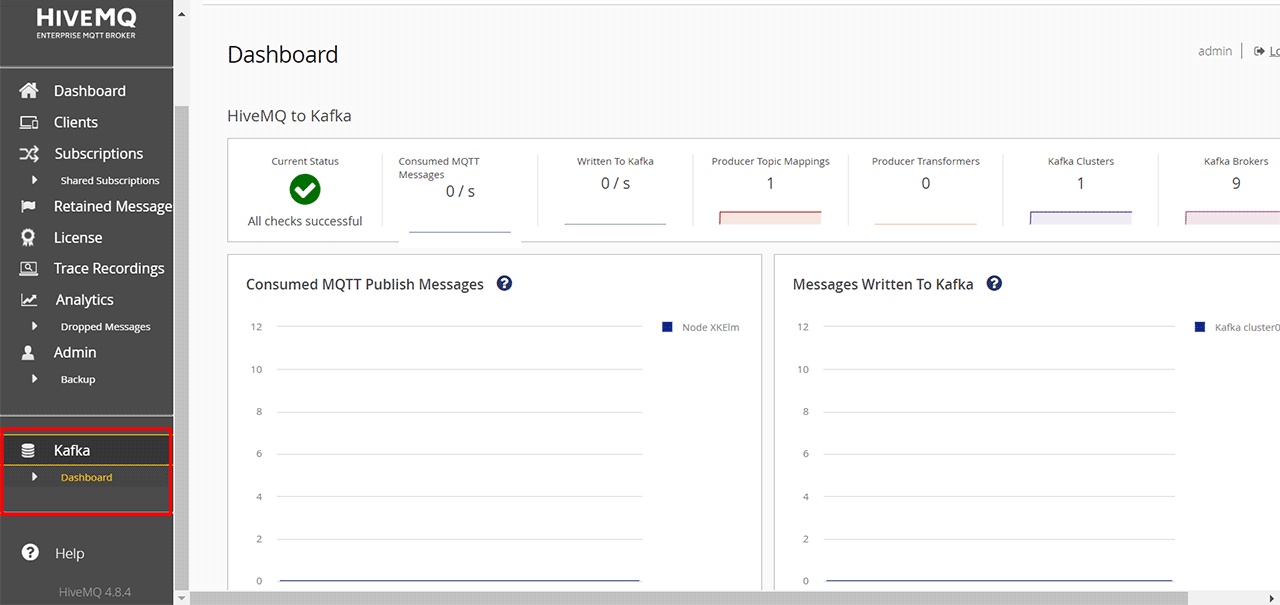Click the 'HiveMQ 4.8.4' version text
This screenshot has width=1280, height=605.
pyautogui.click(x=95, y=591)
